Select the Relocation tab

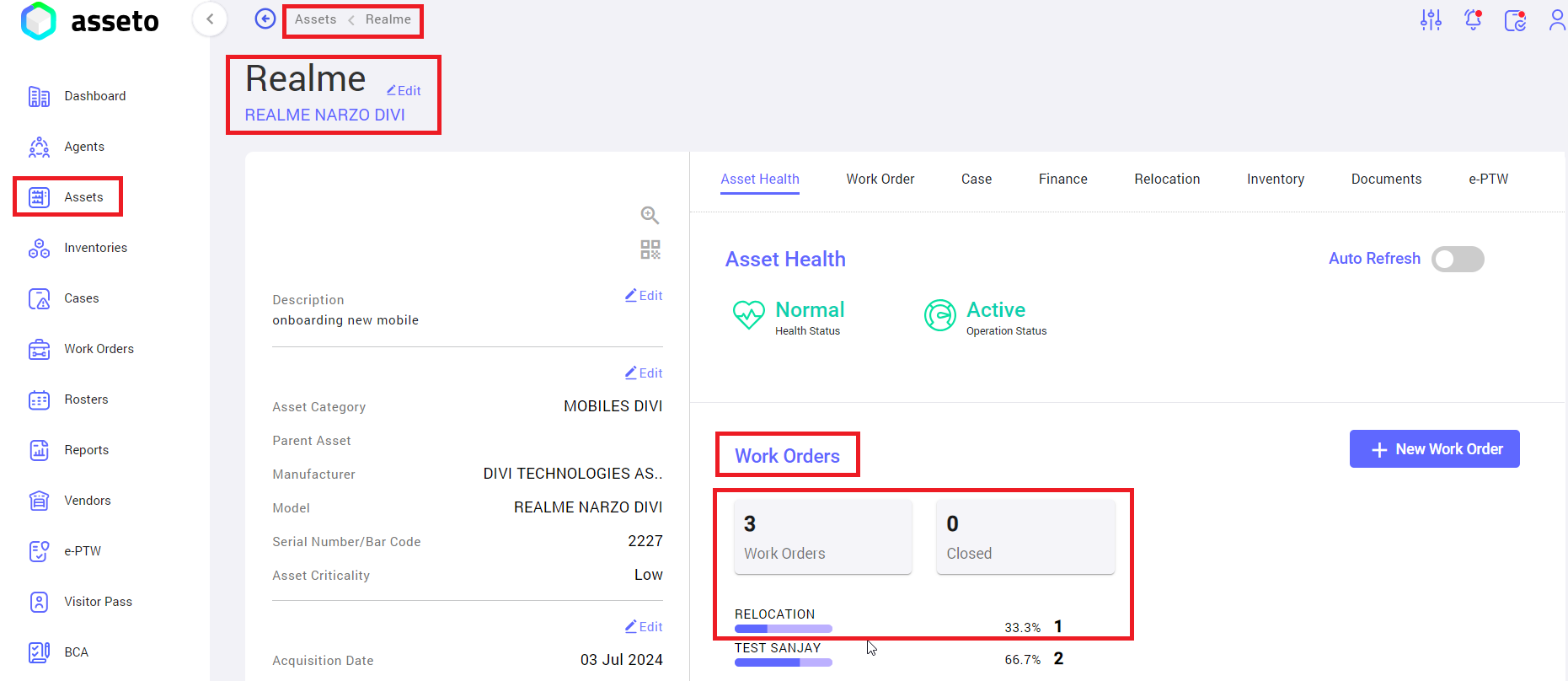pyautogui.click(x=1166, y=179)
